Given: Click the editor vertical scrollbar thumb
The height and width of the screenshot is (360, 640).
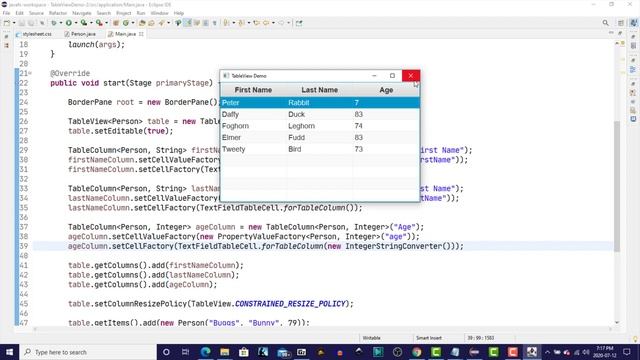Looking at the screenshot, I should [x=617, y=186].
